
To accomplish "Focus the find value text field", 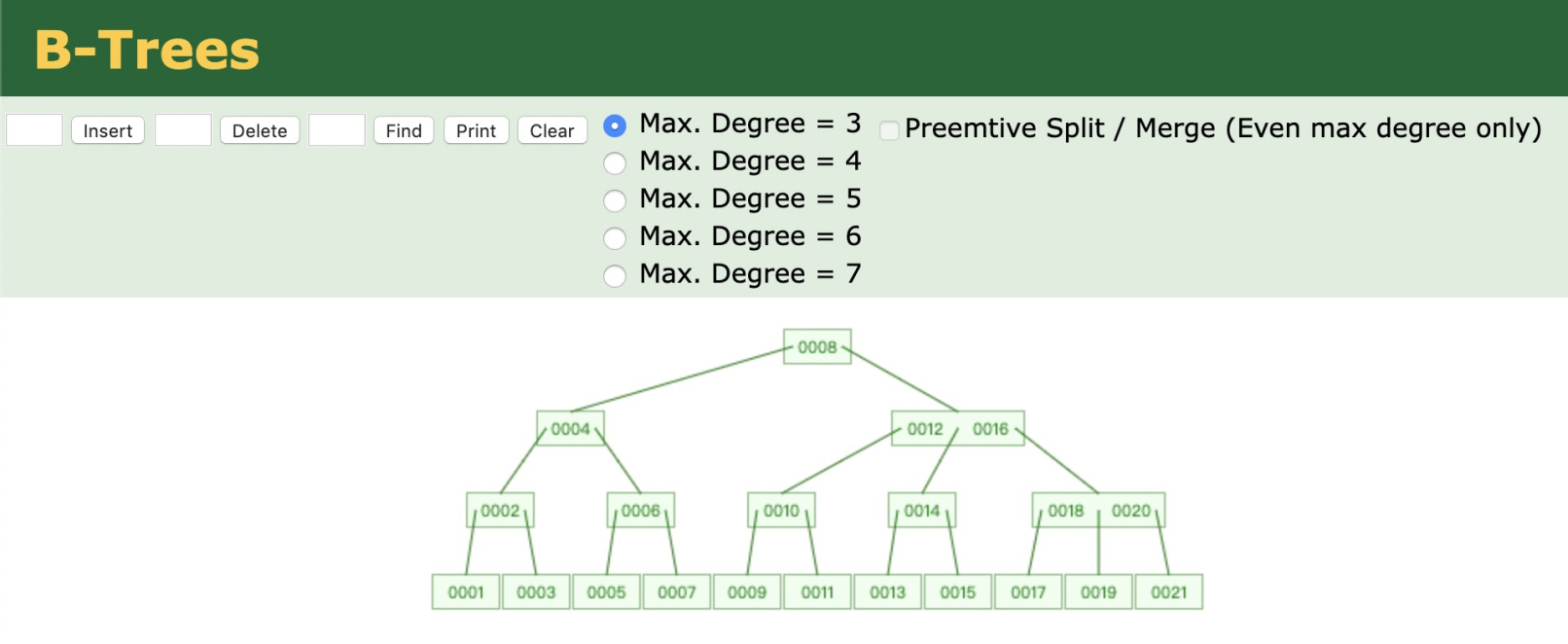I will (x=337, y=130).
